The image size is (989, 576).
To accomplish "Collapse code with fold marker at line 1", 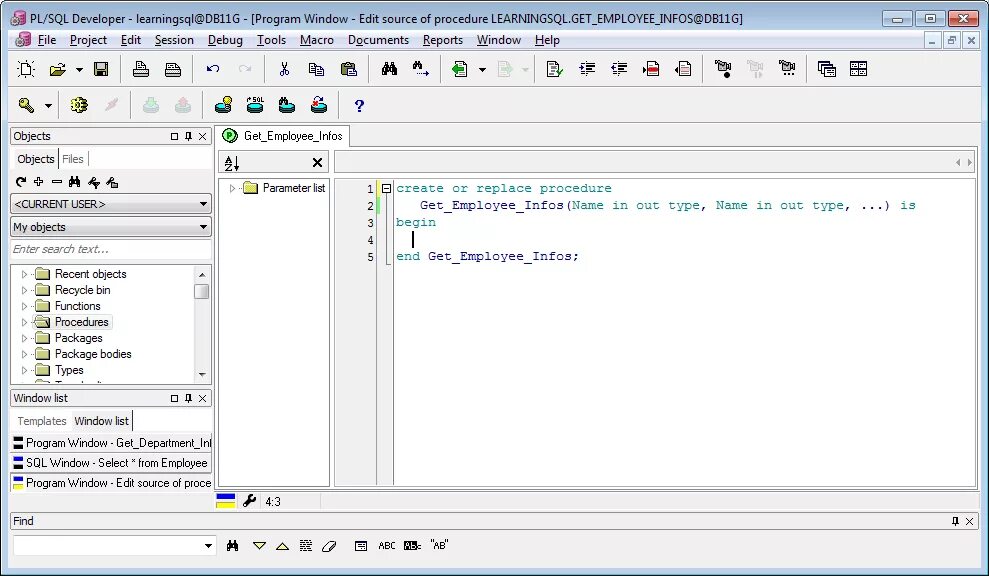I will pos(387,189).
